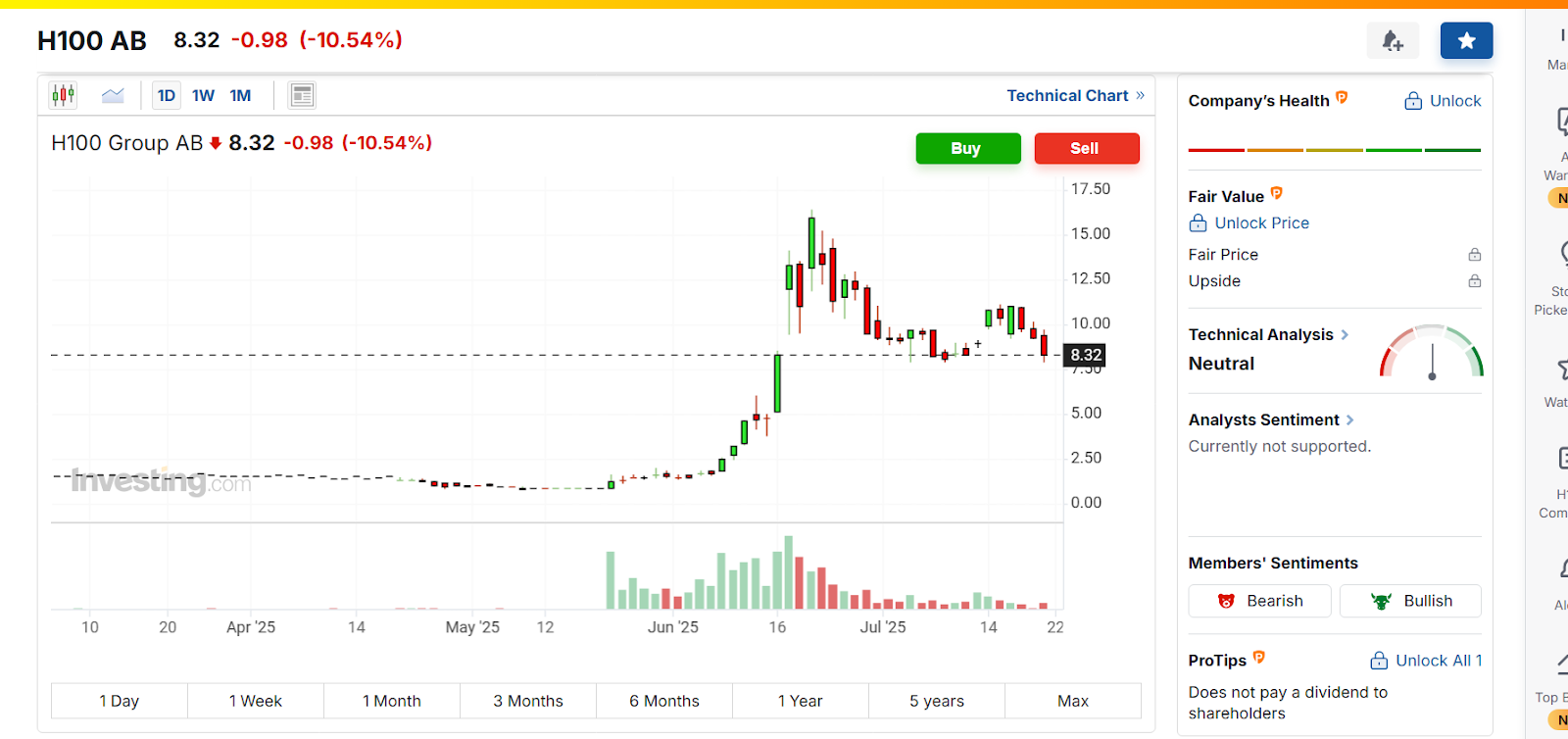Show the 3 Months range
This screenshot has width=1568, height=739.
pyautogui.click(x=527, y=701)
